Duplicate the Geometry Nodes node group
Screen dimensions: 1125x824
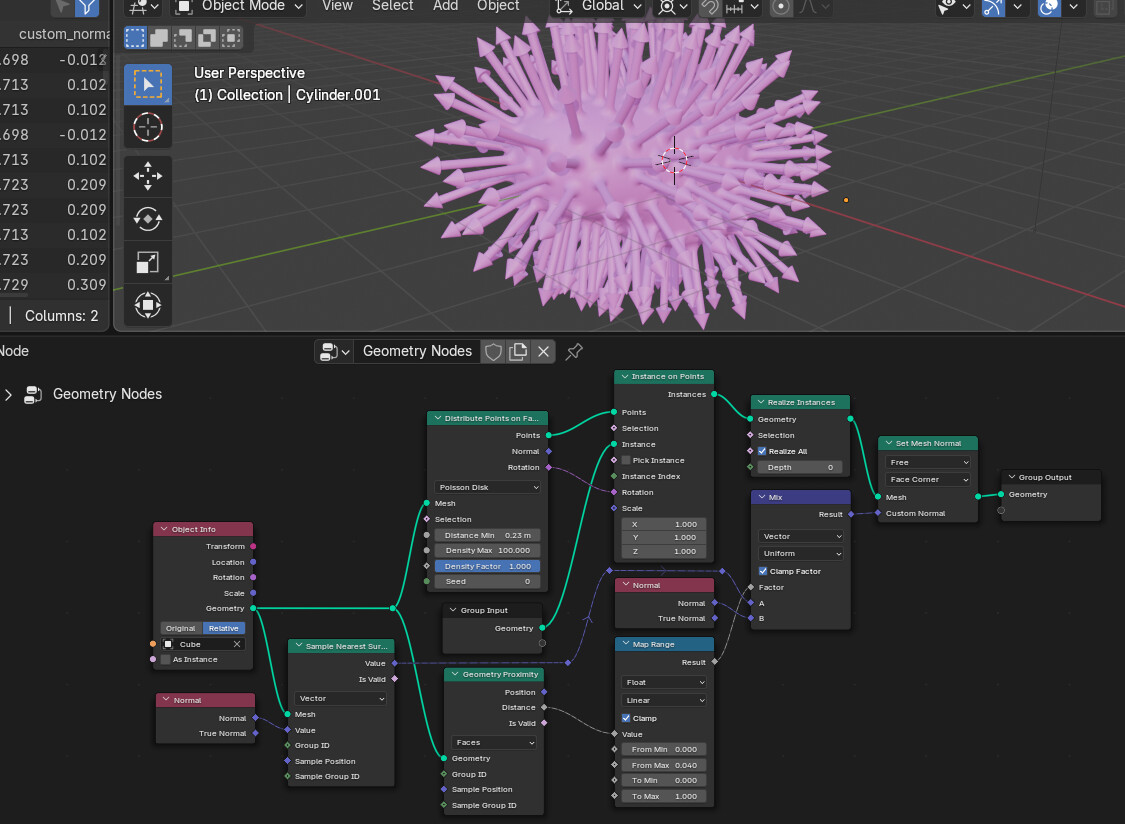[x=518, y=352]
